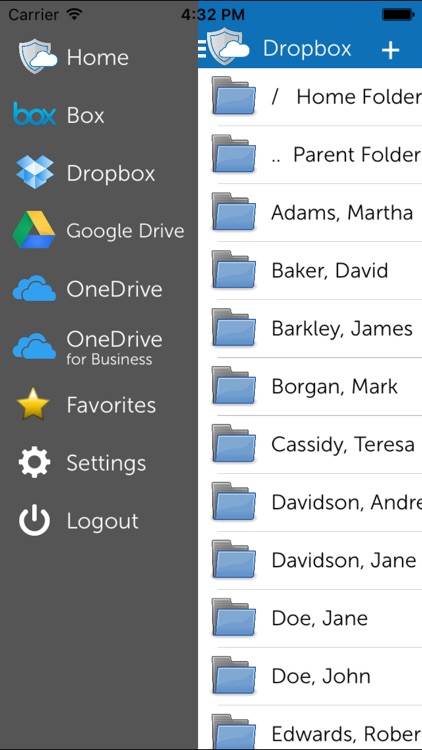The width and height of the screenshot is (422, 750).
Task: Open 'Cassidy, Teresa' folder name
Action: click(343, 445)
